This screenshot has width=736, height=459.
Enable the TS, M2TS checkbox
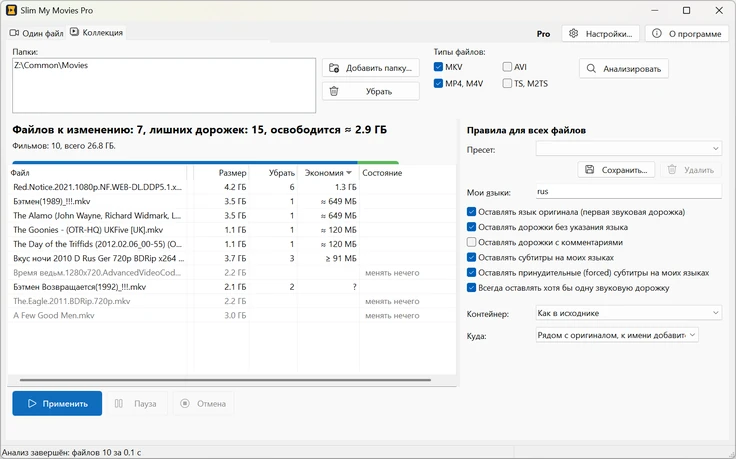click(x=507, y=84)
